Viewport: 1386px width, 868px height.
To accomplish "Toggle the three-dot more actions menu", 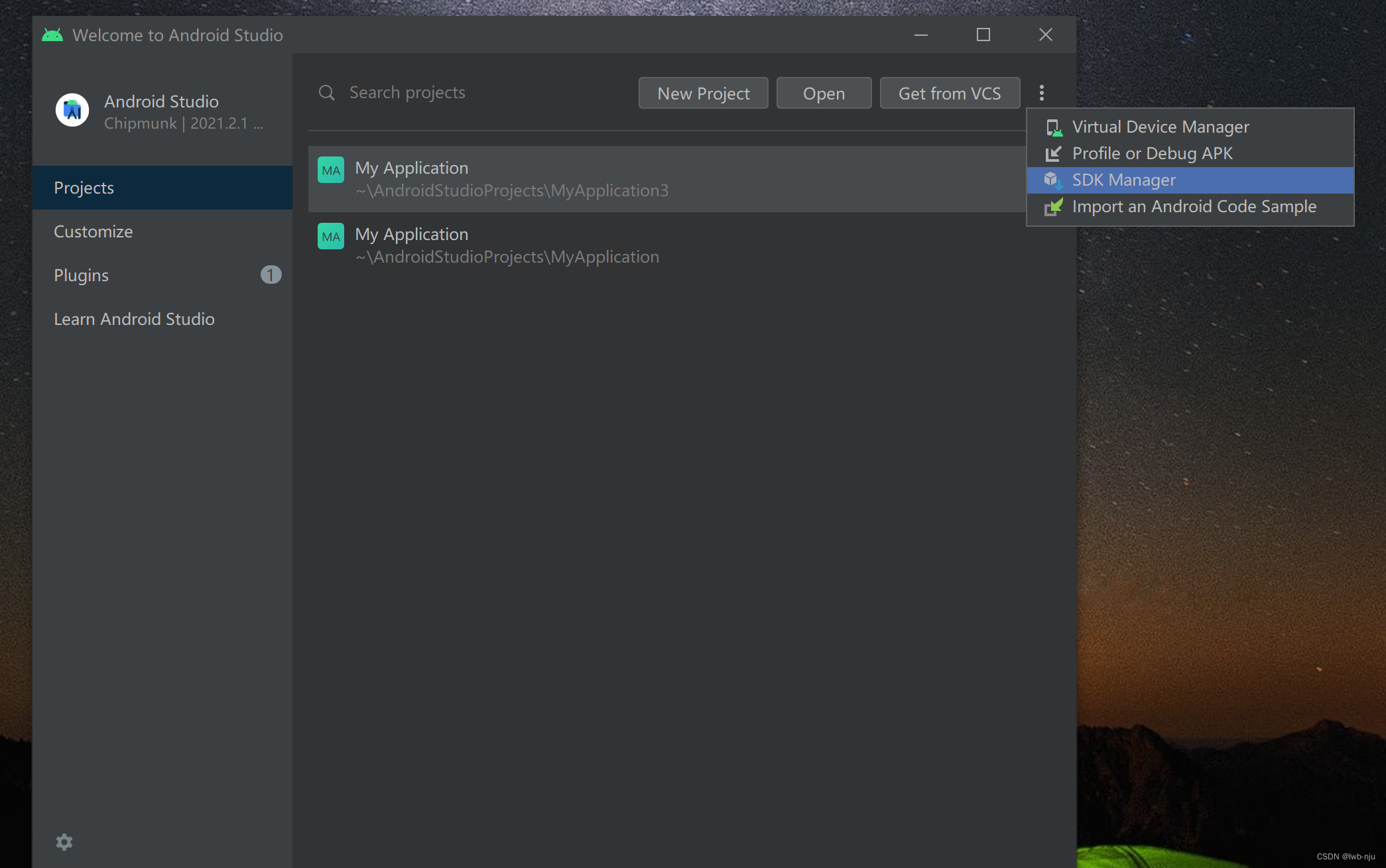I will (x=1042, y=93).
